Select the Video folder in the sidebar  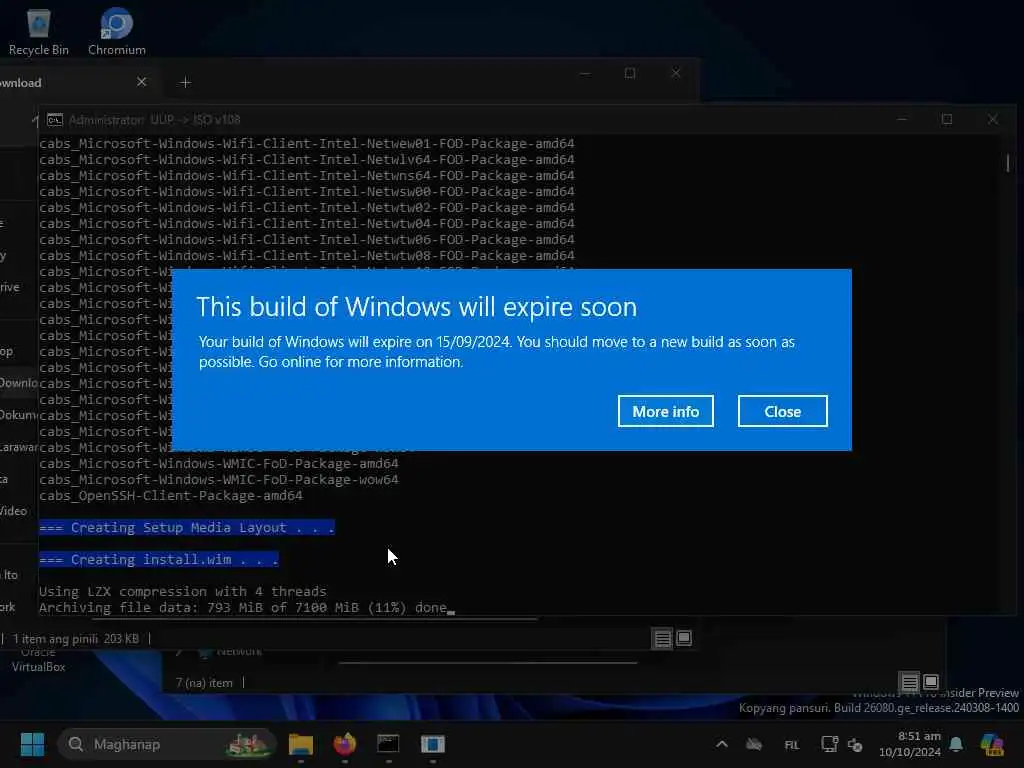click(14, 511)
